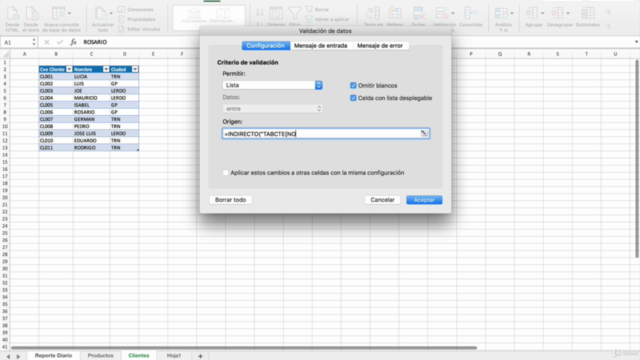Click the name box stepper arrows
Viewport: 640px width, 360px height.
click(x=34, y=42)
